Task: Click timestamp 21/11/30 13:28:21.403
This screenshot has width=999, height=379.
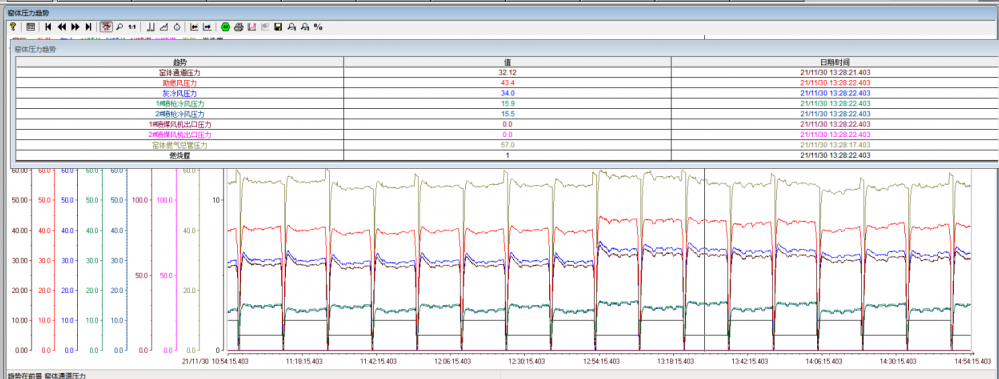Action: tap(835, 73)
